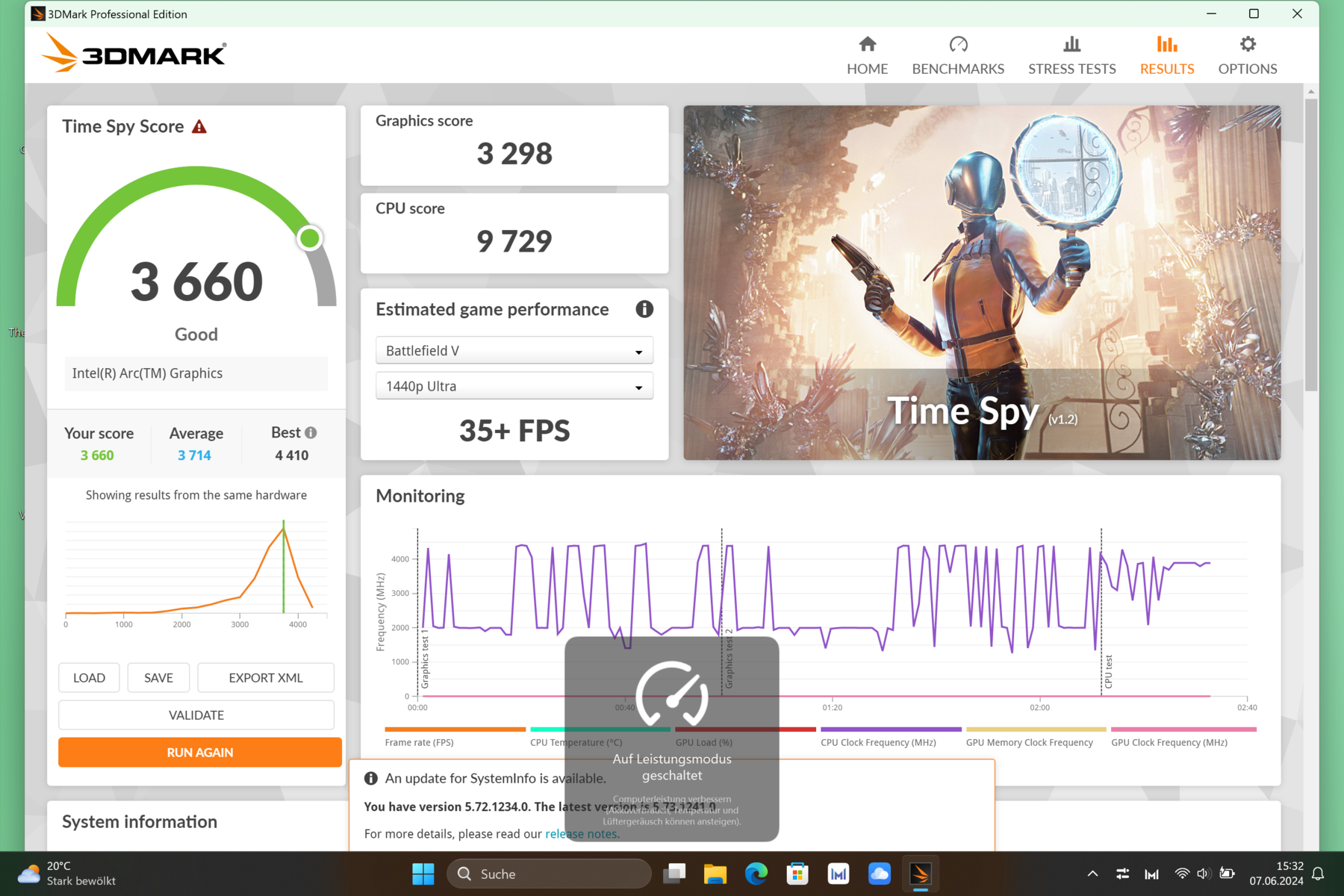
Task: Click the SAVE button
Action: (158, 678)
